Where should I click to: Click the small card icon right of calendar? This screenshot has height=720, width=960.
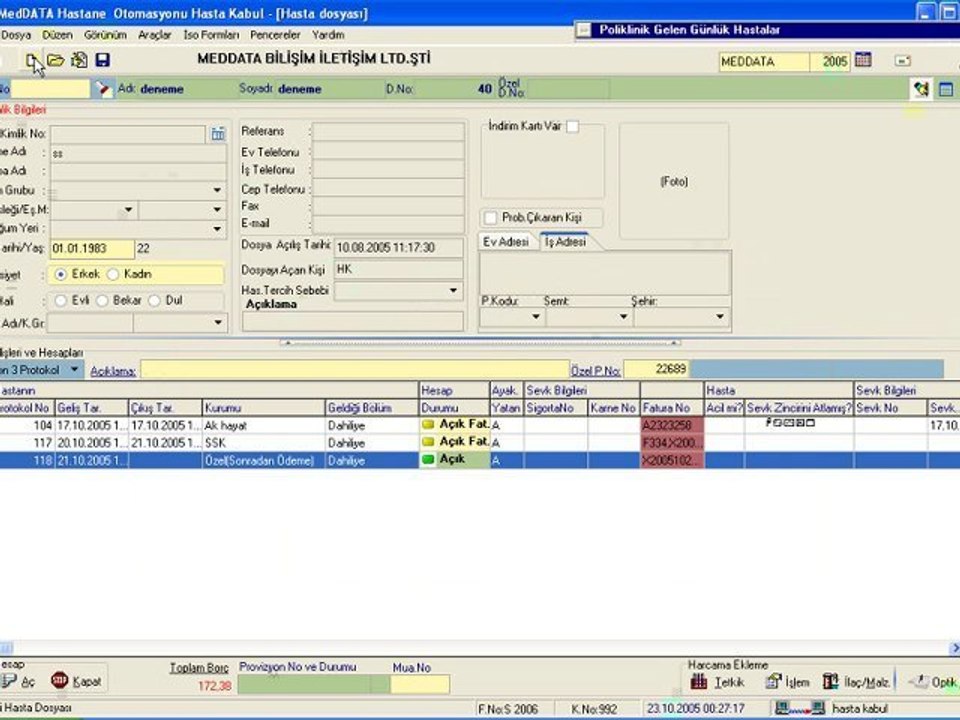click(x=902, y=61)
